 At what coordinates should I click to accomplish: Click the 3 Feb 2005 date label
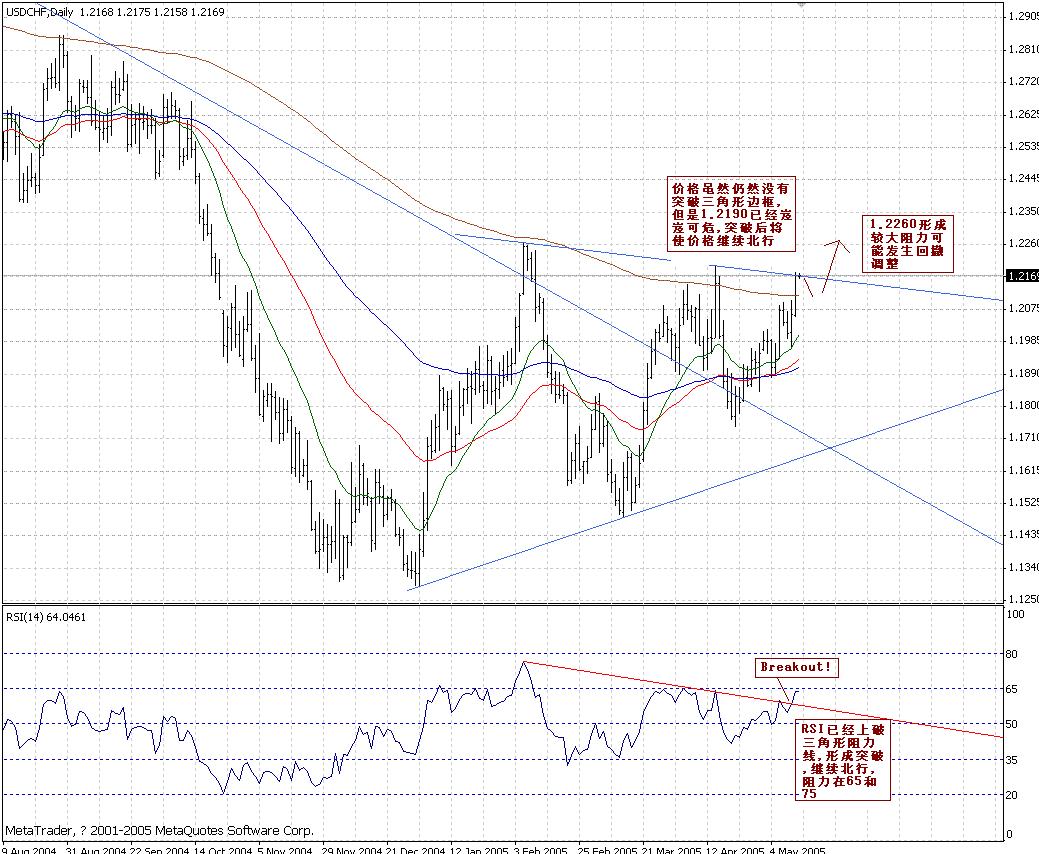[541, 849]
